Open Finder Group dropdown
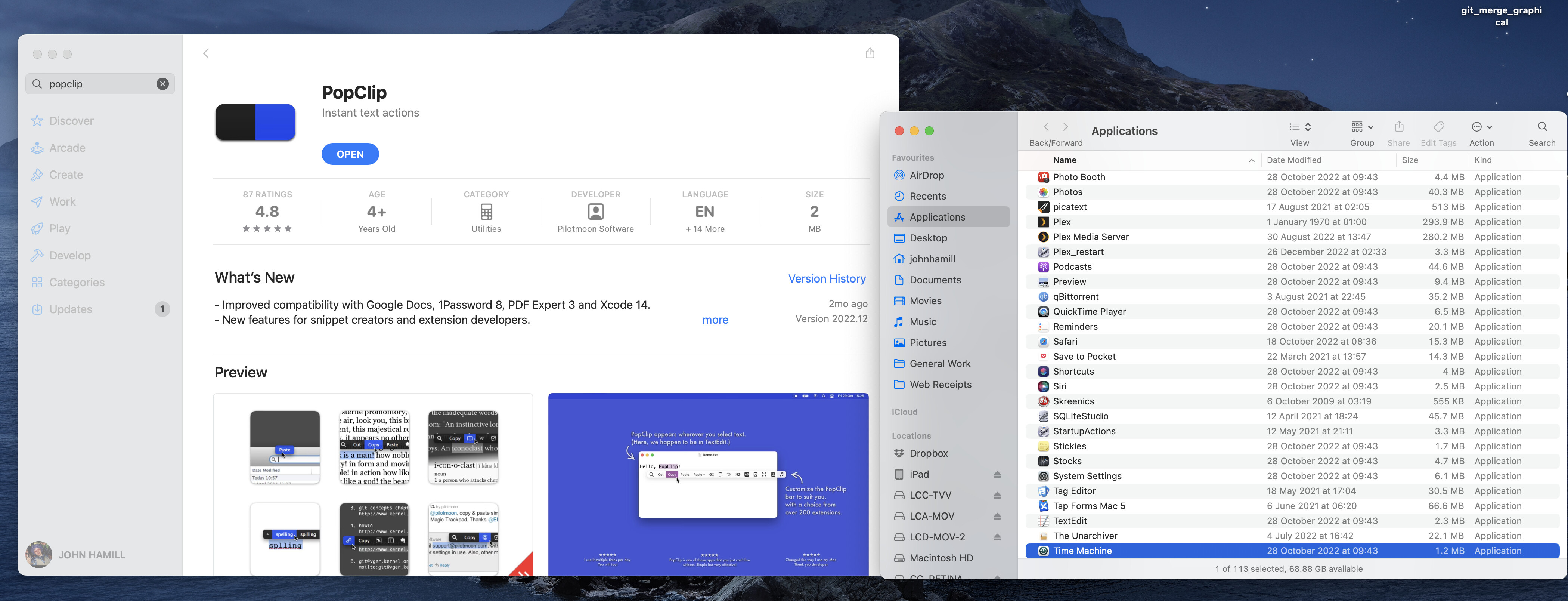Viewport: 1568px width, 601px height. pos(1362,127)
